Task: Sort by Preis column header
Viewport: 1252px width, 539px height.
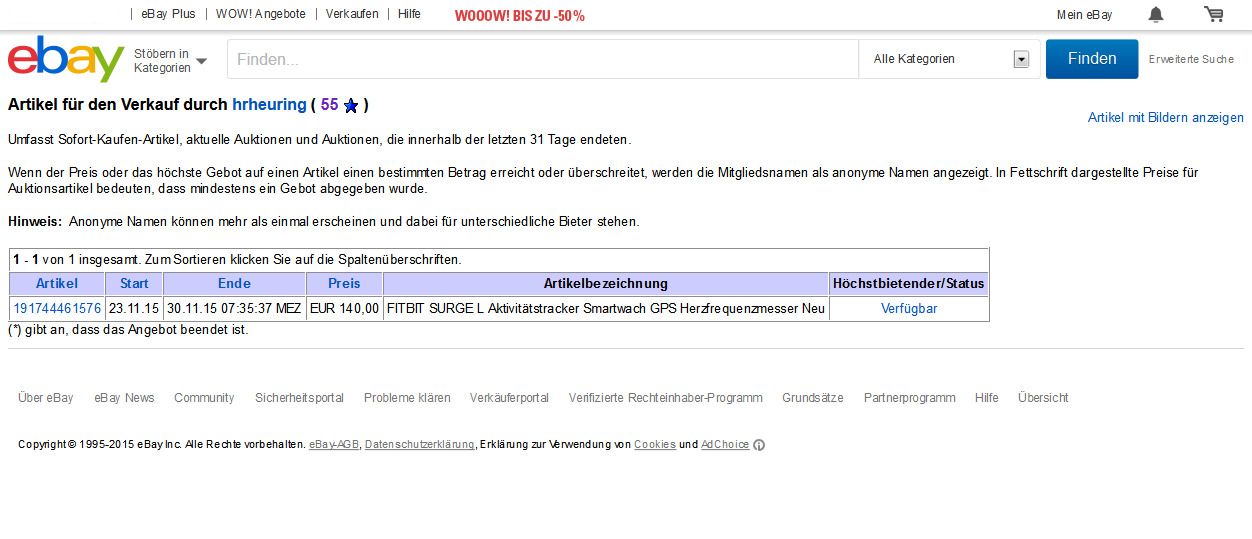Action: tap(344, 283)
